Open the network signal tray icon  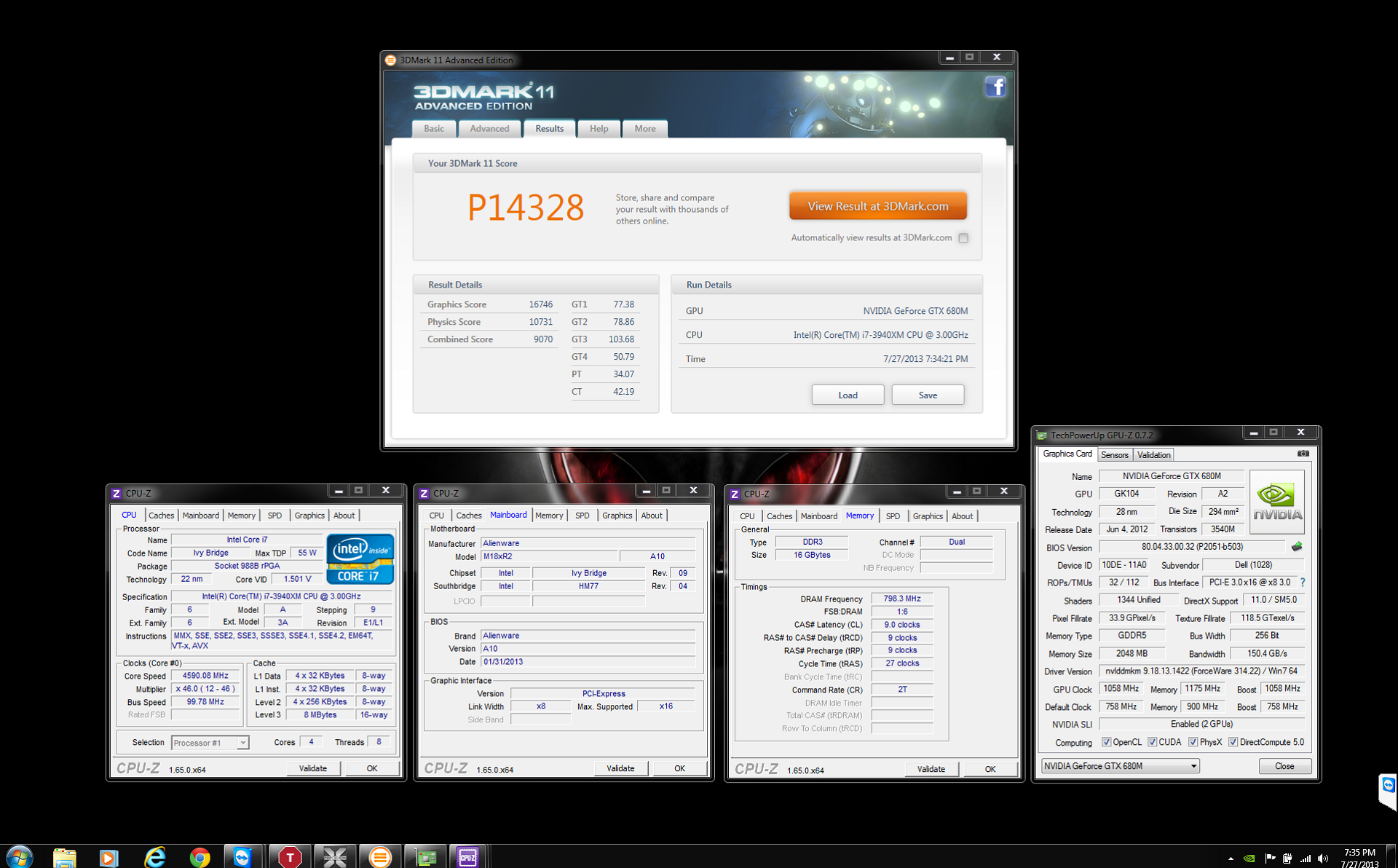[1306, 858]
